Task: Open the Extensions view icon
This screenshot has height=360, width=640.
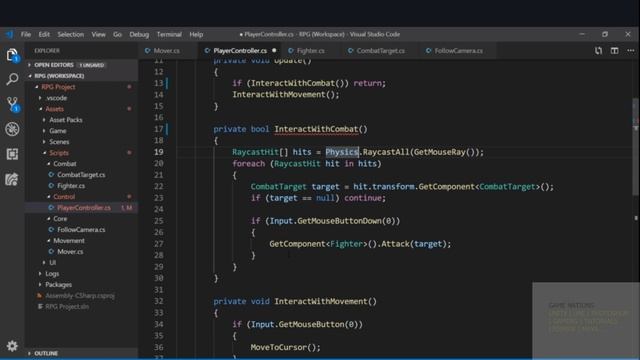Action: pyautogui.click(x=12, y=154)
